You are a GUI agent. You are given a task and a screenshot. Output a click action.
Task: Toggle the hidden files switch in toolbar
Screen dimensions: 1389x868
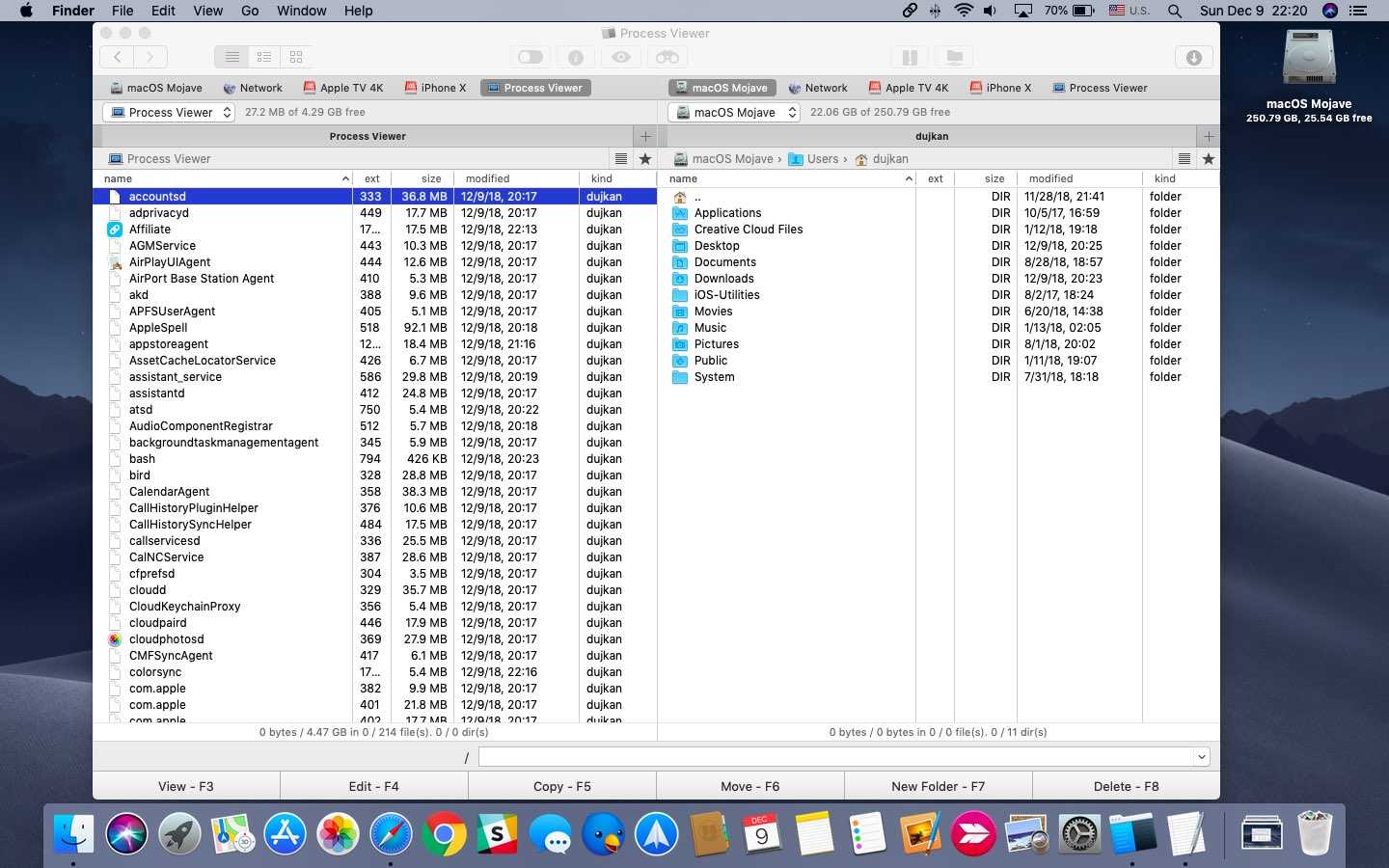(x=530, y=57)
